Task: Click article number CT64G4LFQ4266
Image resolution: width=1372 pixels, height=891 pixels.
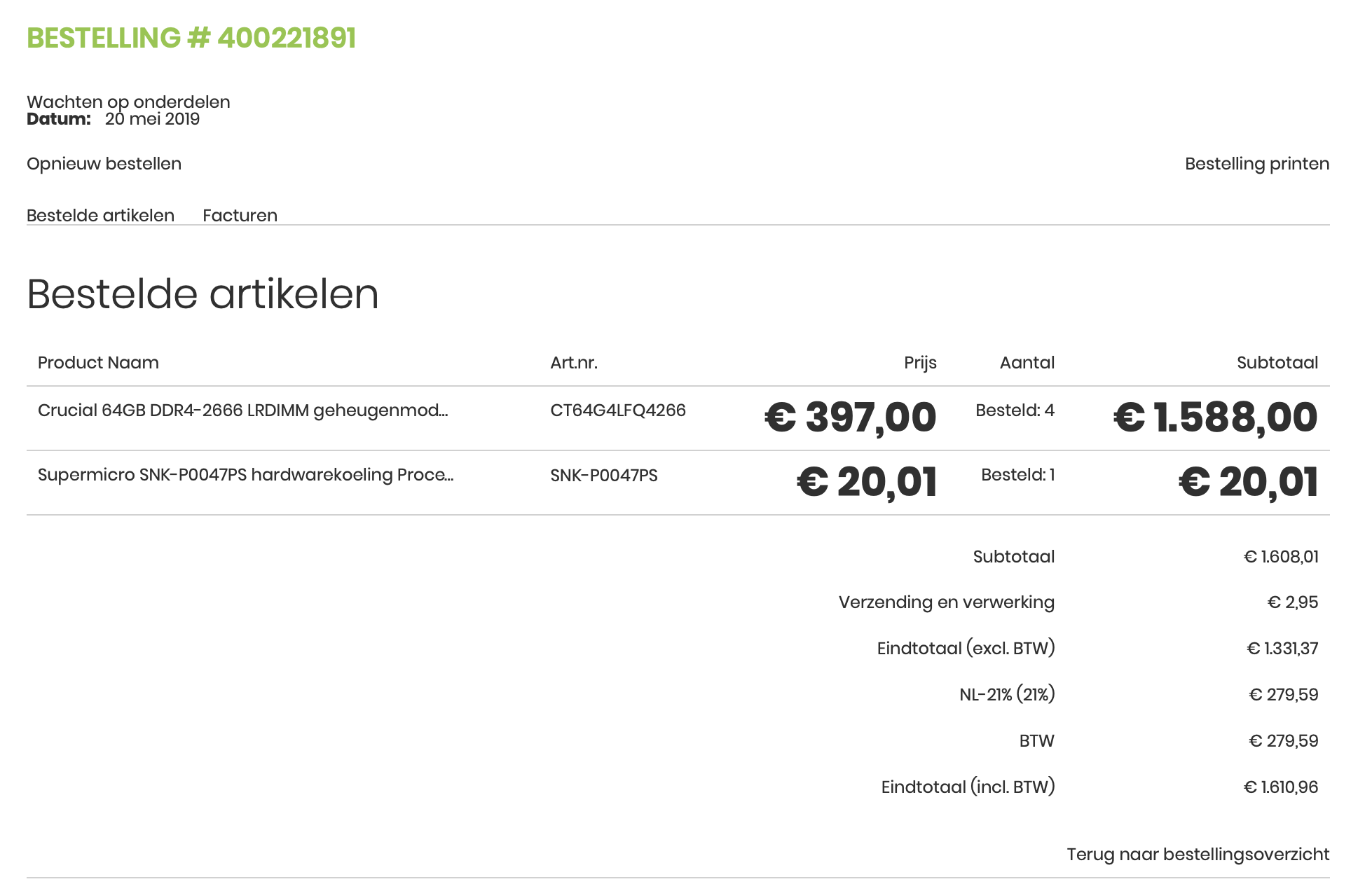Action: (617, 410)
